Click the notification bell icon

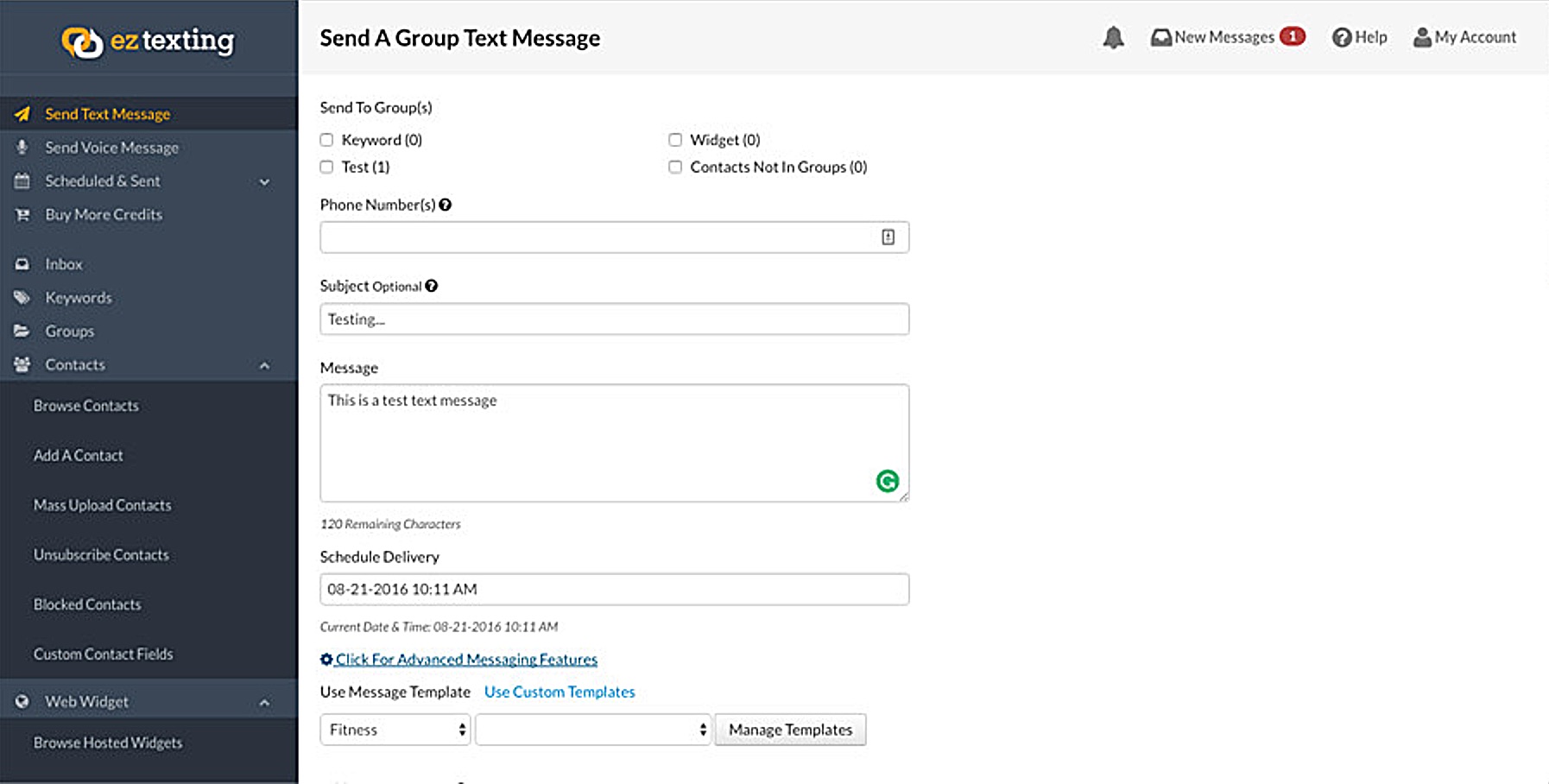(1113, 38)
